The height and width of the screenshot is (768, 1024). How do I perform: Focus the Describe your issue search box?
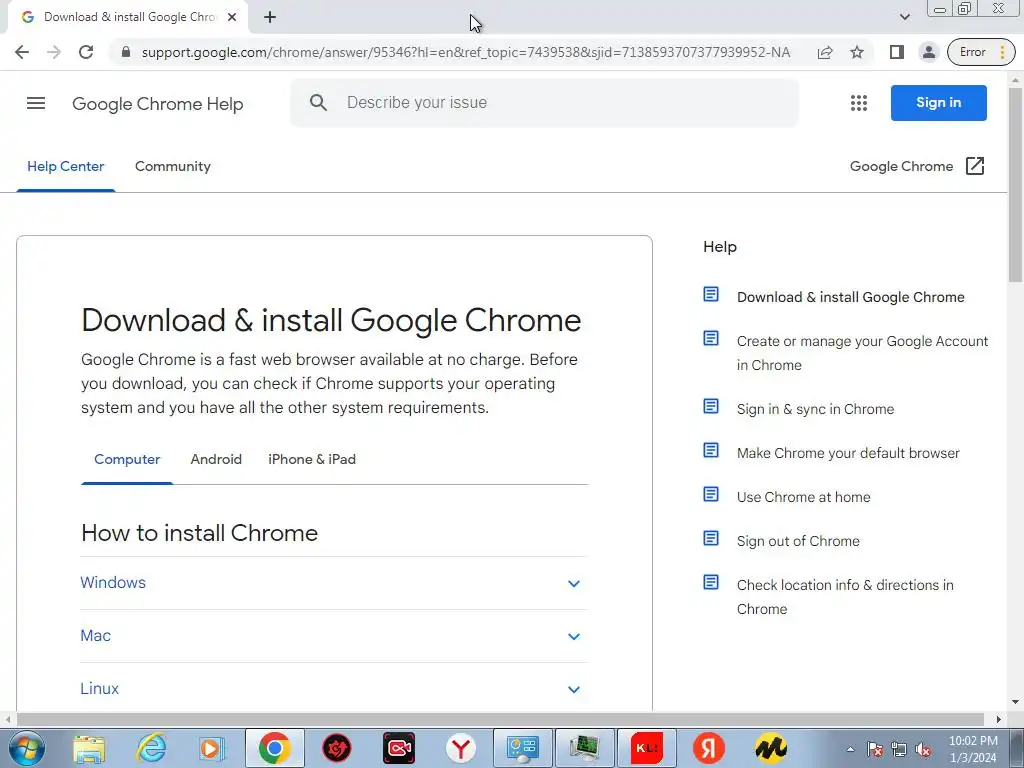[x=544, y=103]
